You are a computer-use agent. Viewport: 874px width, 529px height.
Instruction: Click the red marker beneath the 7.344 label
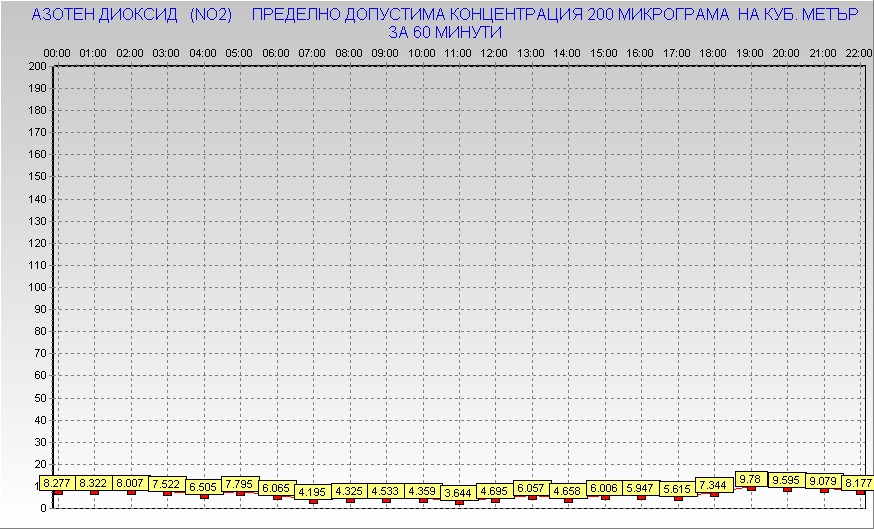(714, 494)
